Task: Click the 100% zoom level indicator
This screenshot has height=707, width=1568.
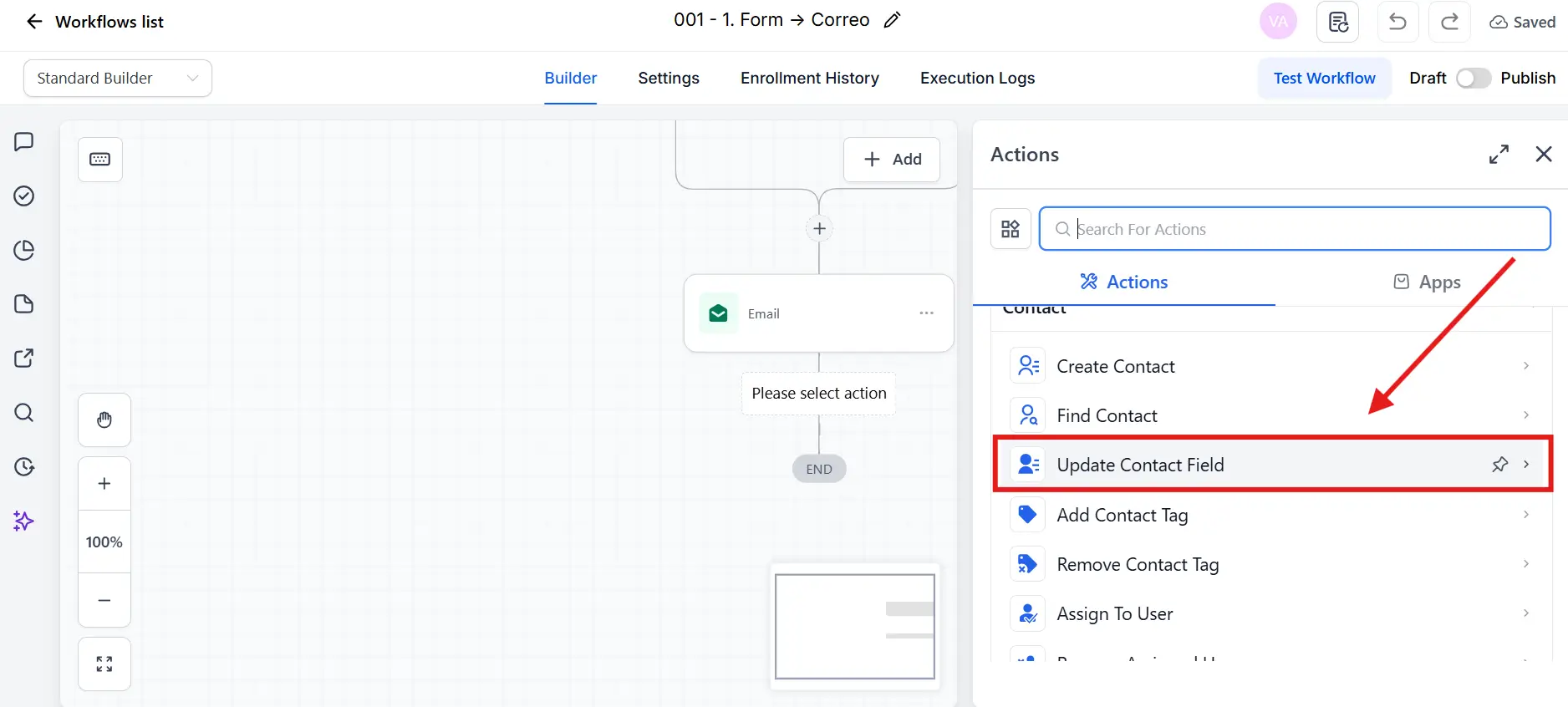Action: [x=104, y=542]
